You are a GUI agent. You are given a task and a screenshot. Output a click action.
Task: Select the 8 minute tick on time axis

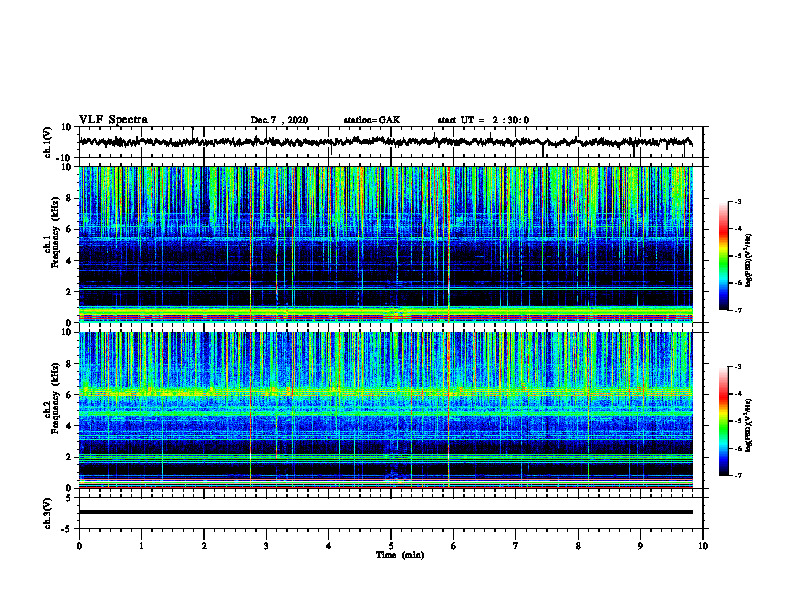point(578,546)
